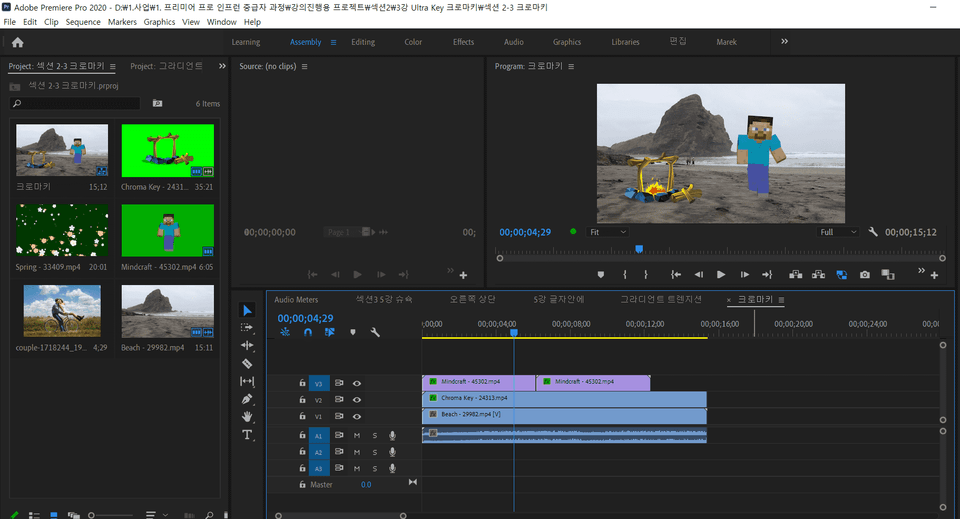Export frame with camera icon
Screen dimensions: 960x519
(864, 275)
